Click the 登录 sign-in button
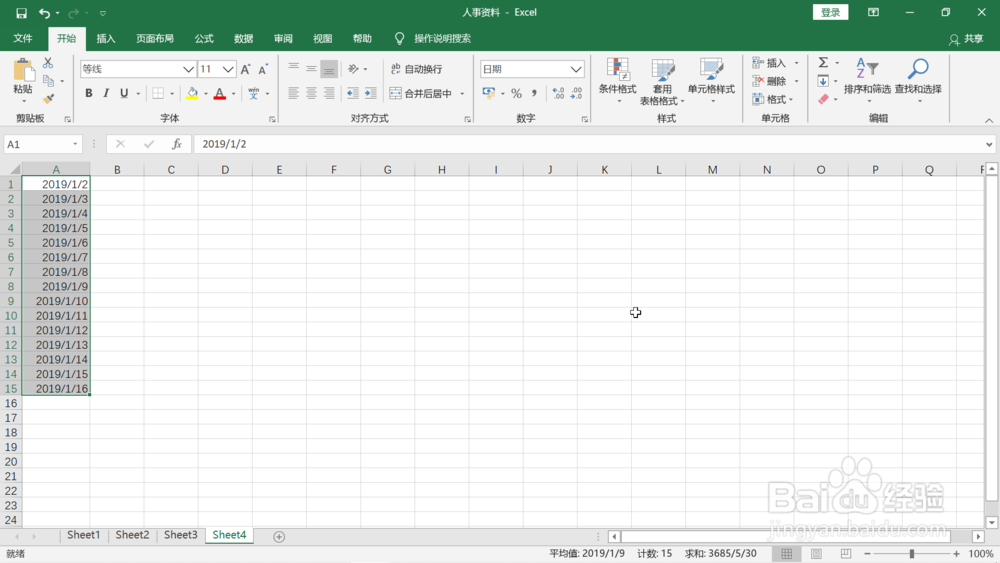1000x563 pixels. coord(830,12)
